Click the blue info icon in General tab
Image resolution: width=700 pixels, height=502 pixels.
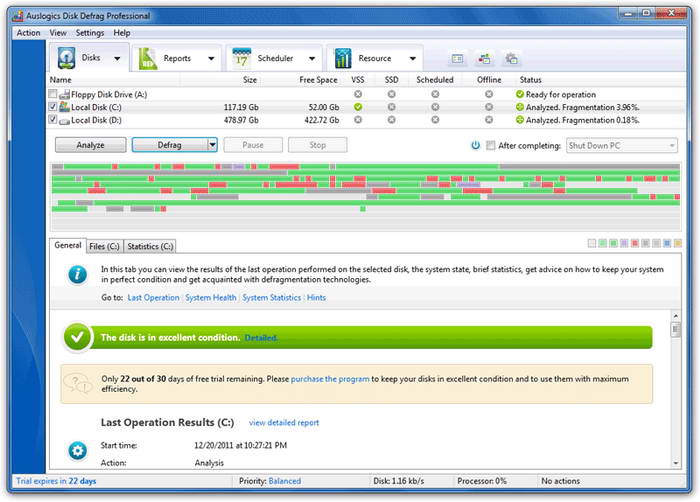click(x=77, y=274)
